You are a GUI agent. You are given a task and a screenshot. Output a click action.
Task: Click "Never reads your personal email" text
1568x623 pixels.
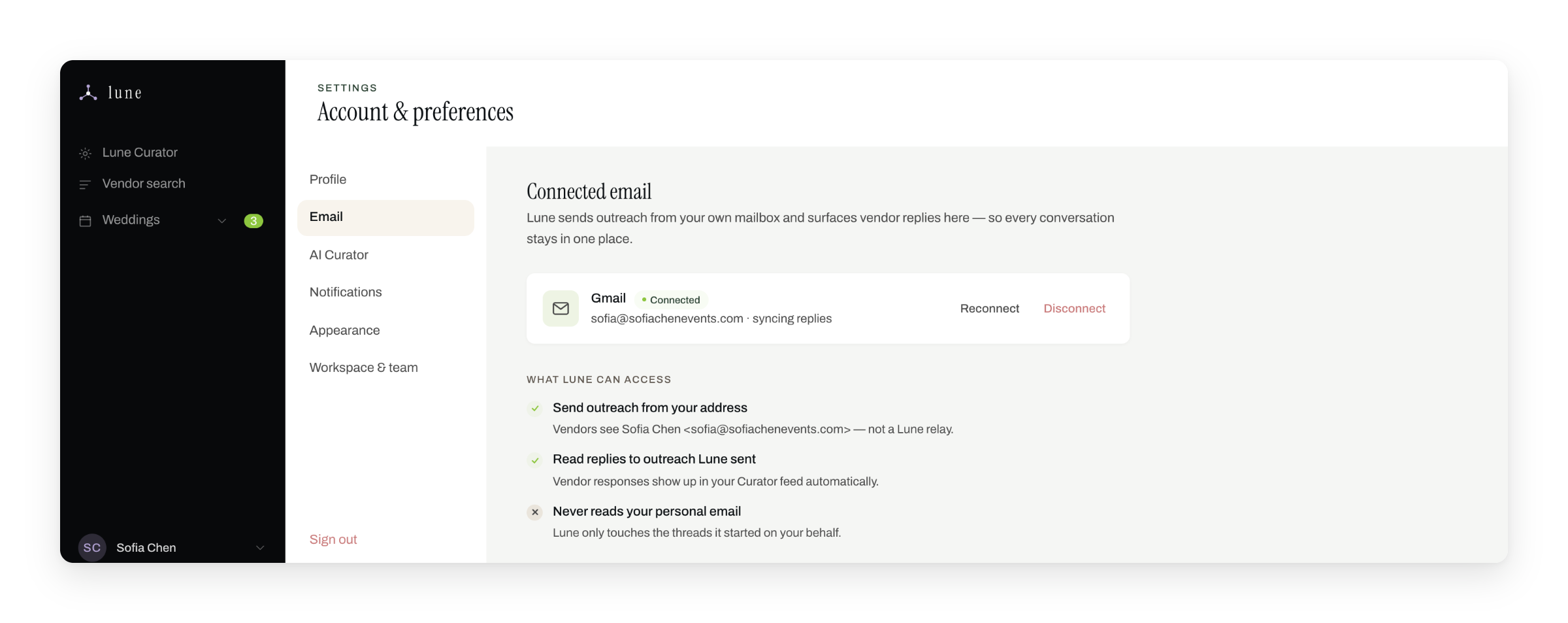[646, 511]
